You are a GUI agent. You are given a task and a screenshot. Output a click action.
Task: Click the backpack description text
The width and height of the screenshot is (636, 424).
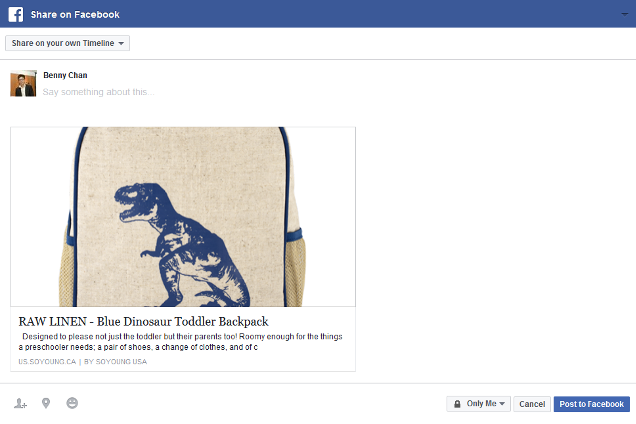(x=180, y=342)
